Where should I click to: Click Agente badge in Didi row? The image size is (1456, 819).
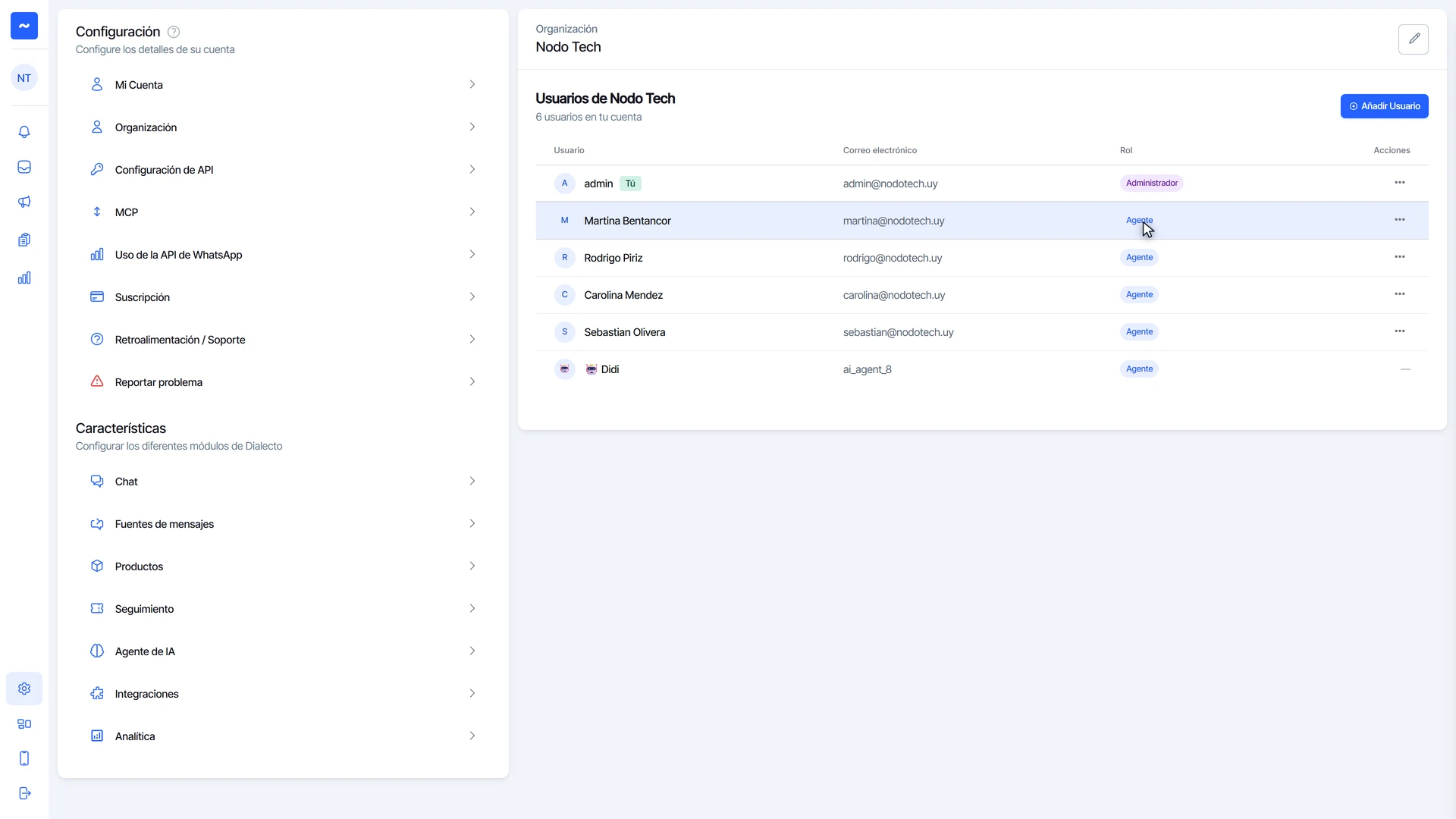(1139, 369)
